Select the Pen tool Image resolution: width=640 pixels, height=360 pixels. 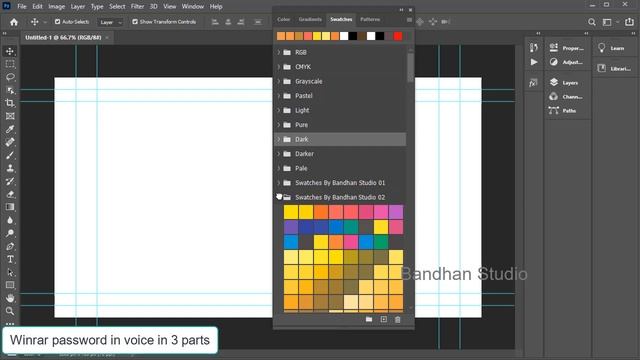pyautogui.click(x=10, y=246)
